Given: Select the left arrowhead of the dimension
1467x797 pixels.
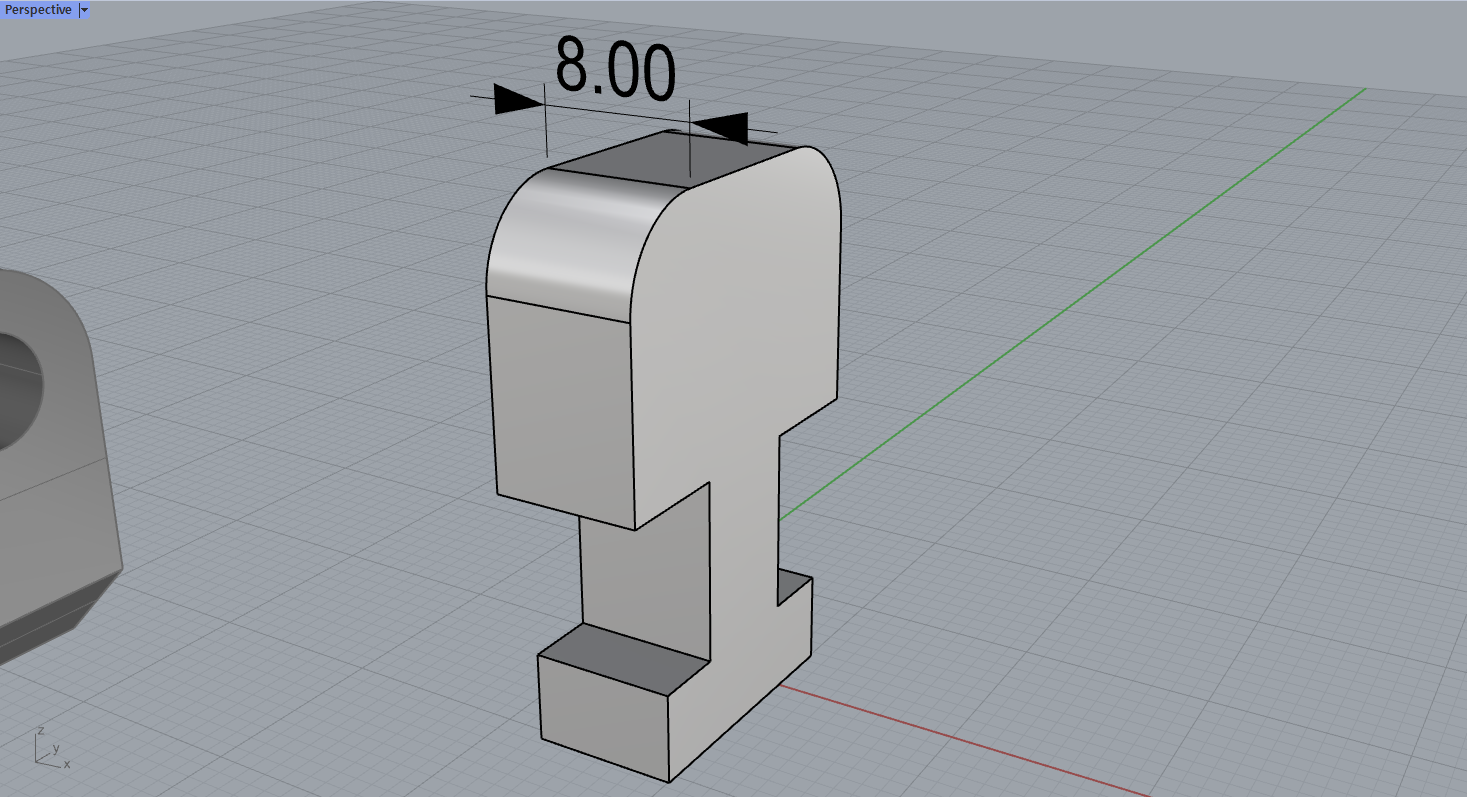Looking at the screenshot, I should pyautogui.click(x=518, y=100).
